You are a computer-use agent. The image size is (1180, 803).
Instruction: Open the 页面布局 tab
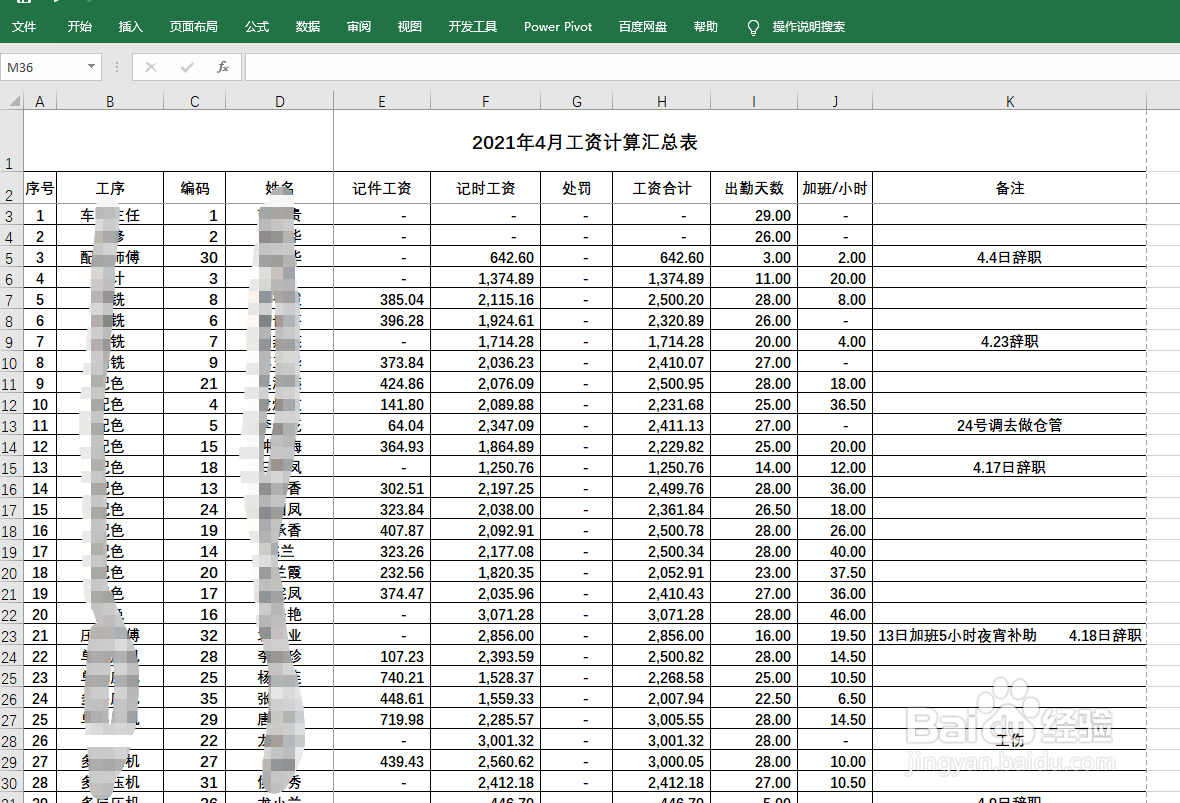coord(193,26)
